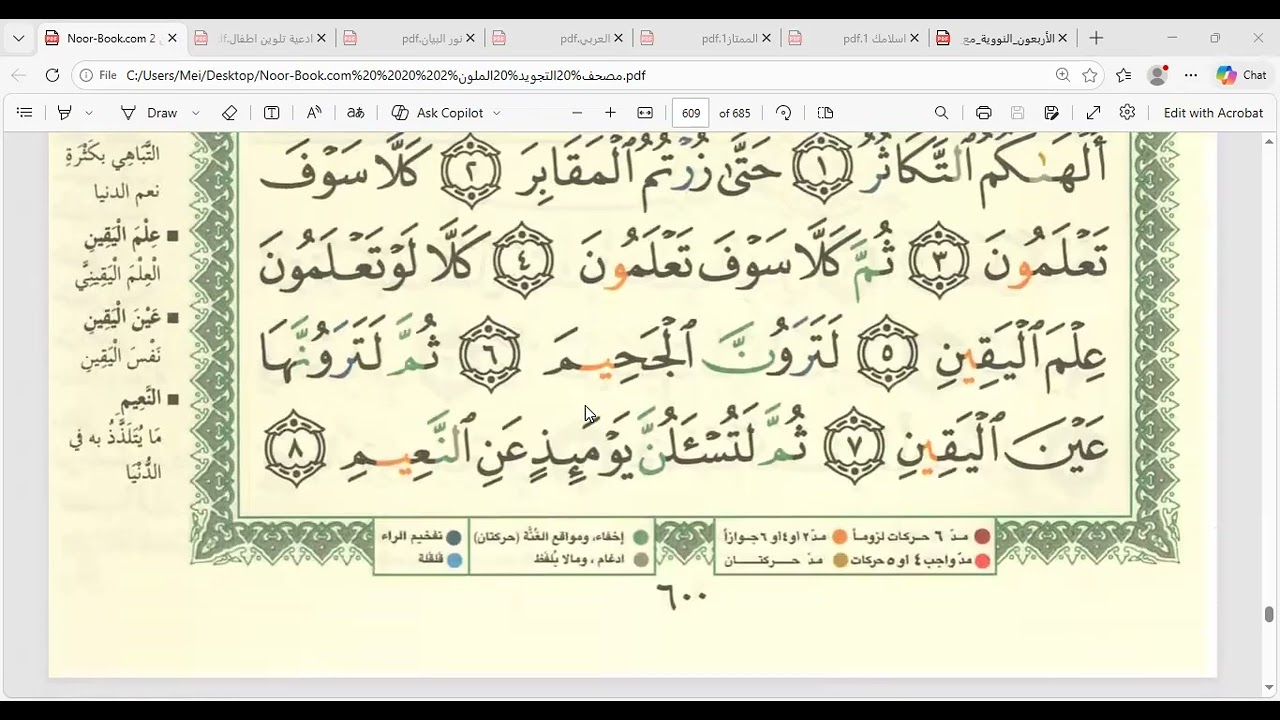Select the Erase tool
The height and width of the screenshot is (720, 1280).
click(229, 113)
